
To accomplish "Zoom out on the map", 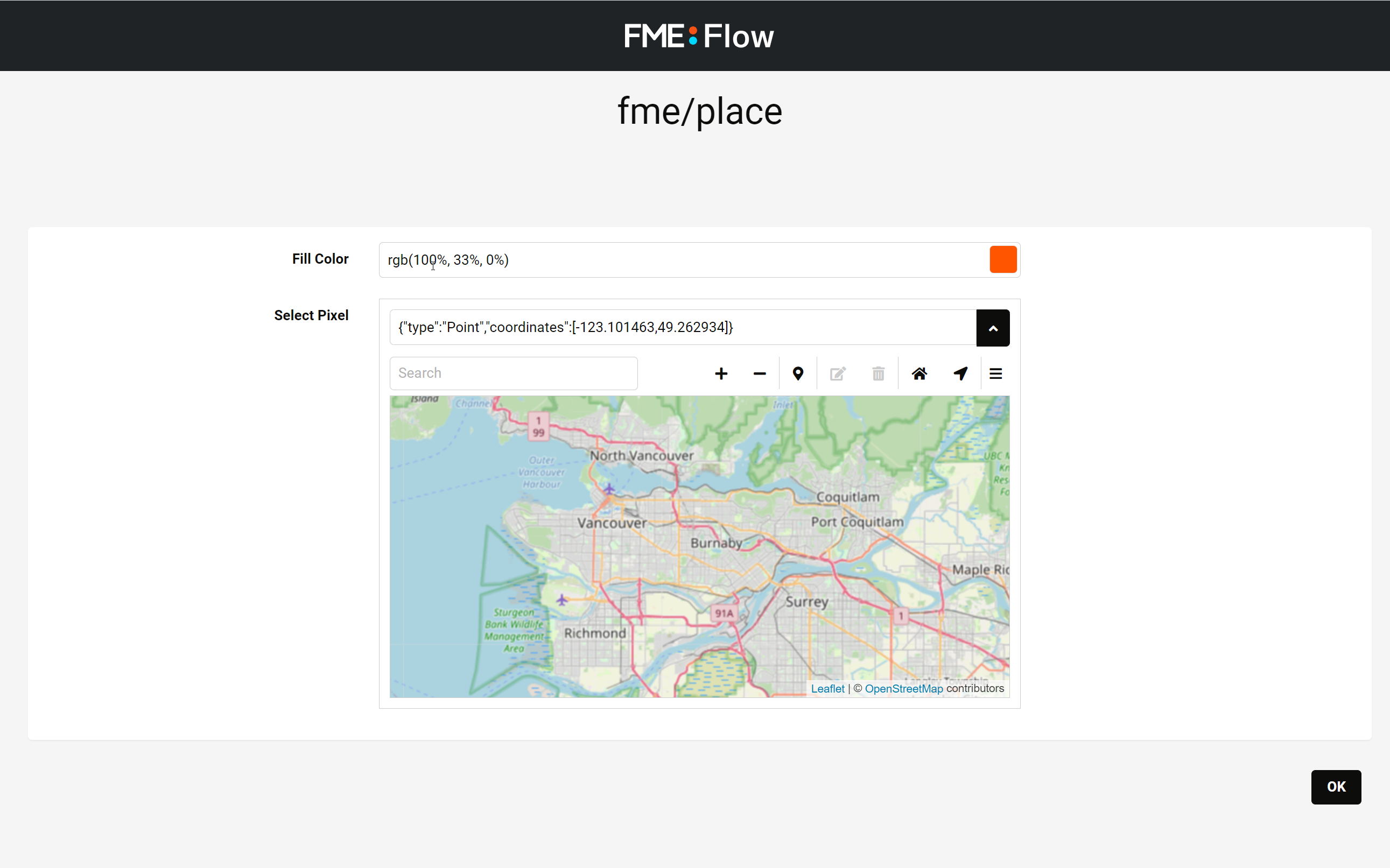I will point(759,373).
